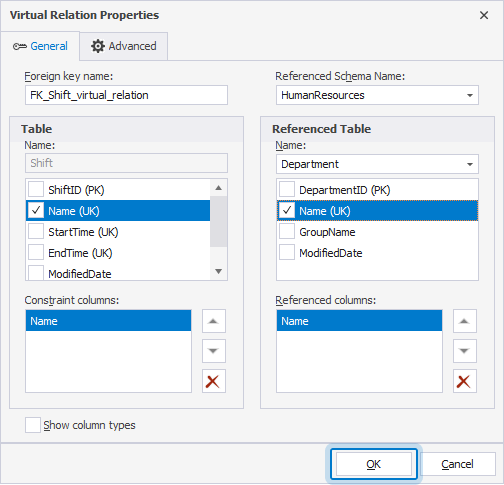Close the Virtual Relation Properties dialog
The height and width of the screenshot is (485, 504).
(x=484, y=15)
